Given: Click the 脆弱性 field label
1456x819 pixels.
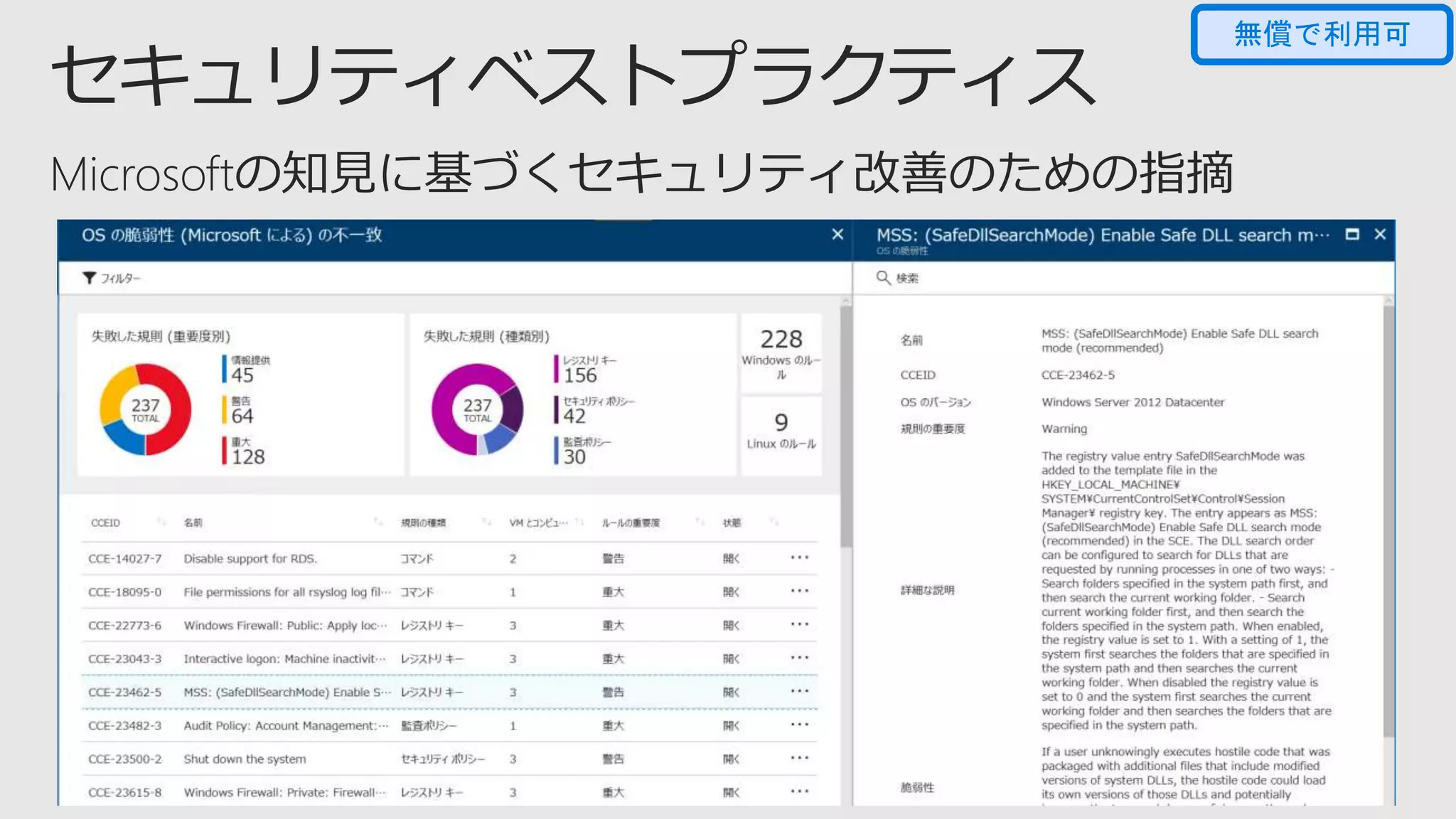Looking at the screenshot, I should click(917, 788).
